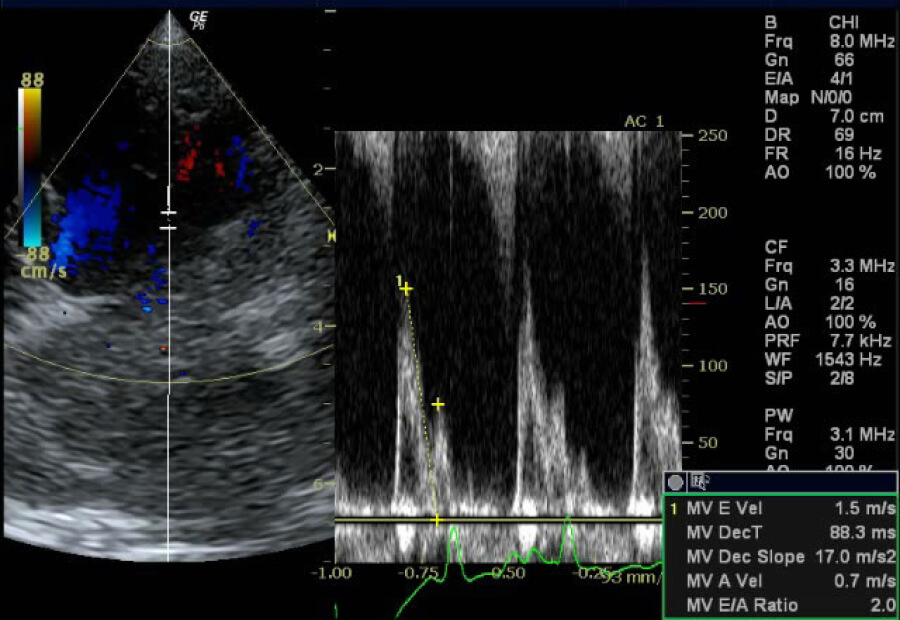Click the mid-slope caliper cross marker

(438, 404)
